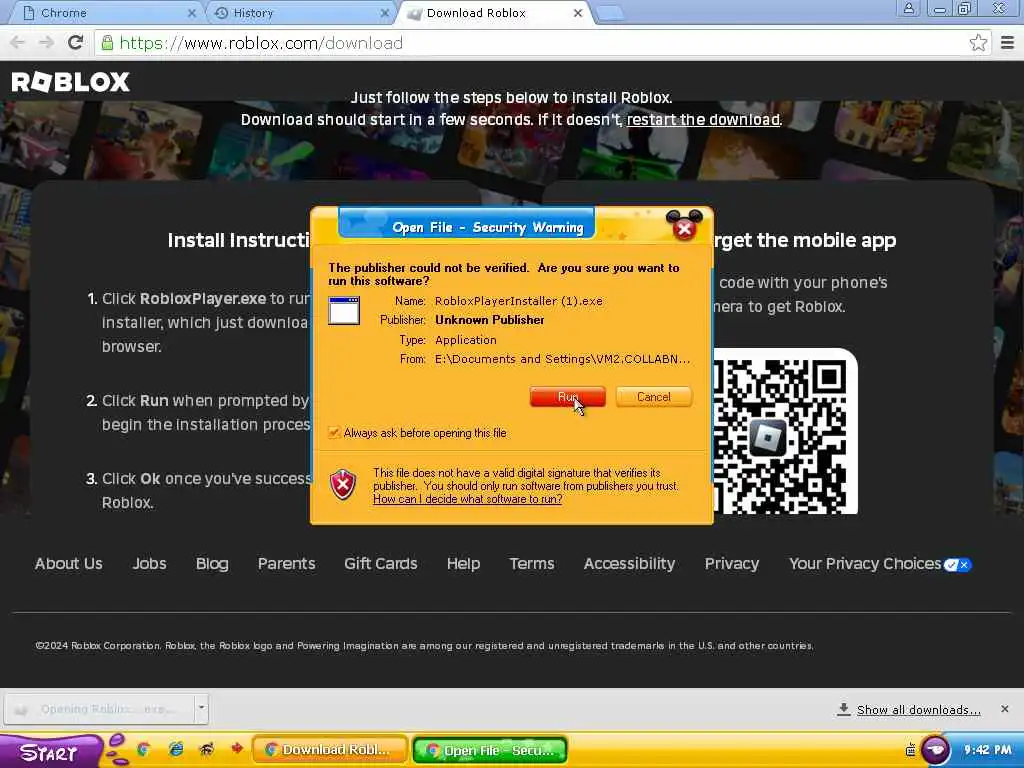The height and width of the screenshot is (768, 1024).
Task: Click the browser forward arrow
Action: point(46,43)
